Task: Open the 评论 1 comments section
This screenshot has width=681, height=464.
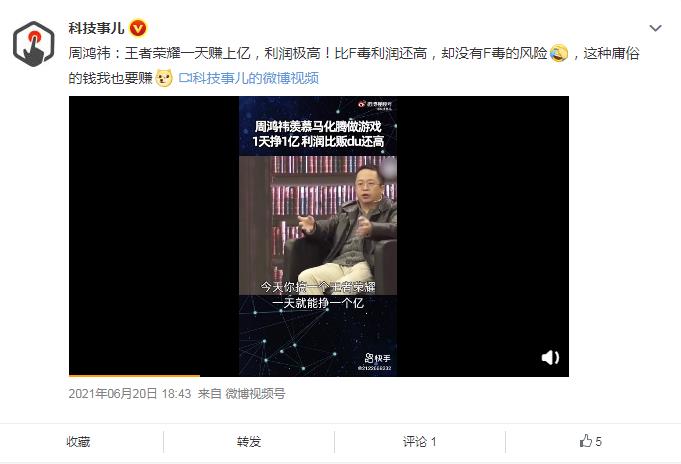Action: click(x=420, y=442)
